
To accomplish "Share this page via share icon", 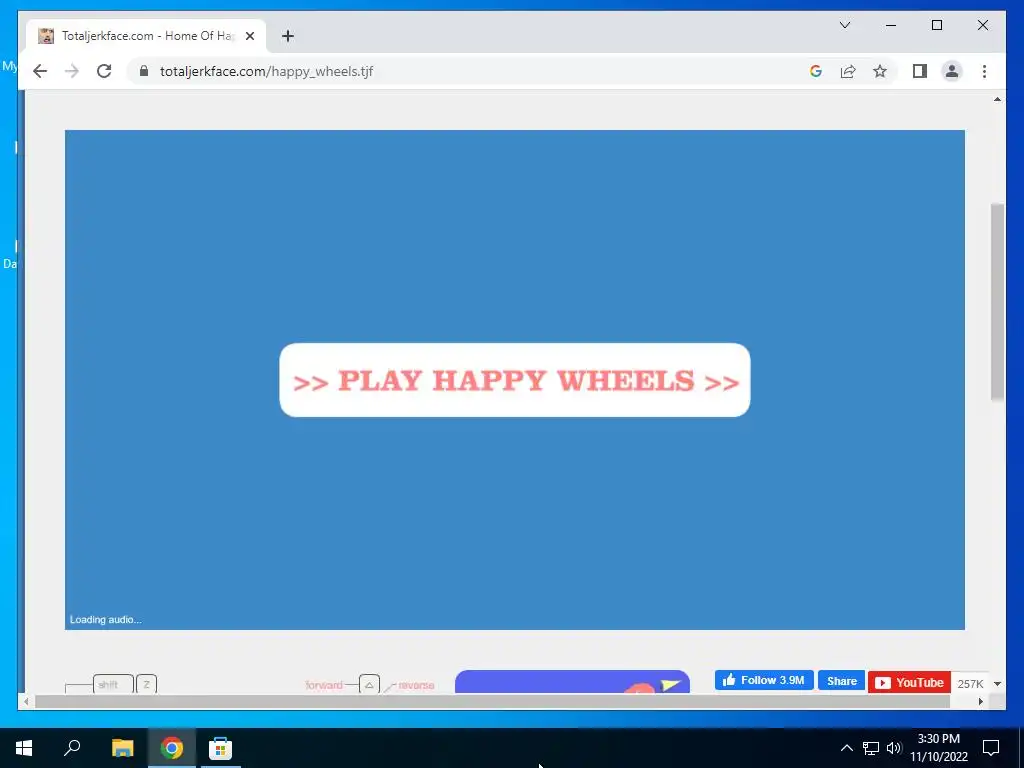I will (848, 71).
